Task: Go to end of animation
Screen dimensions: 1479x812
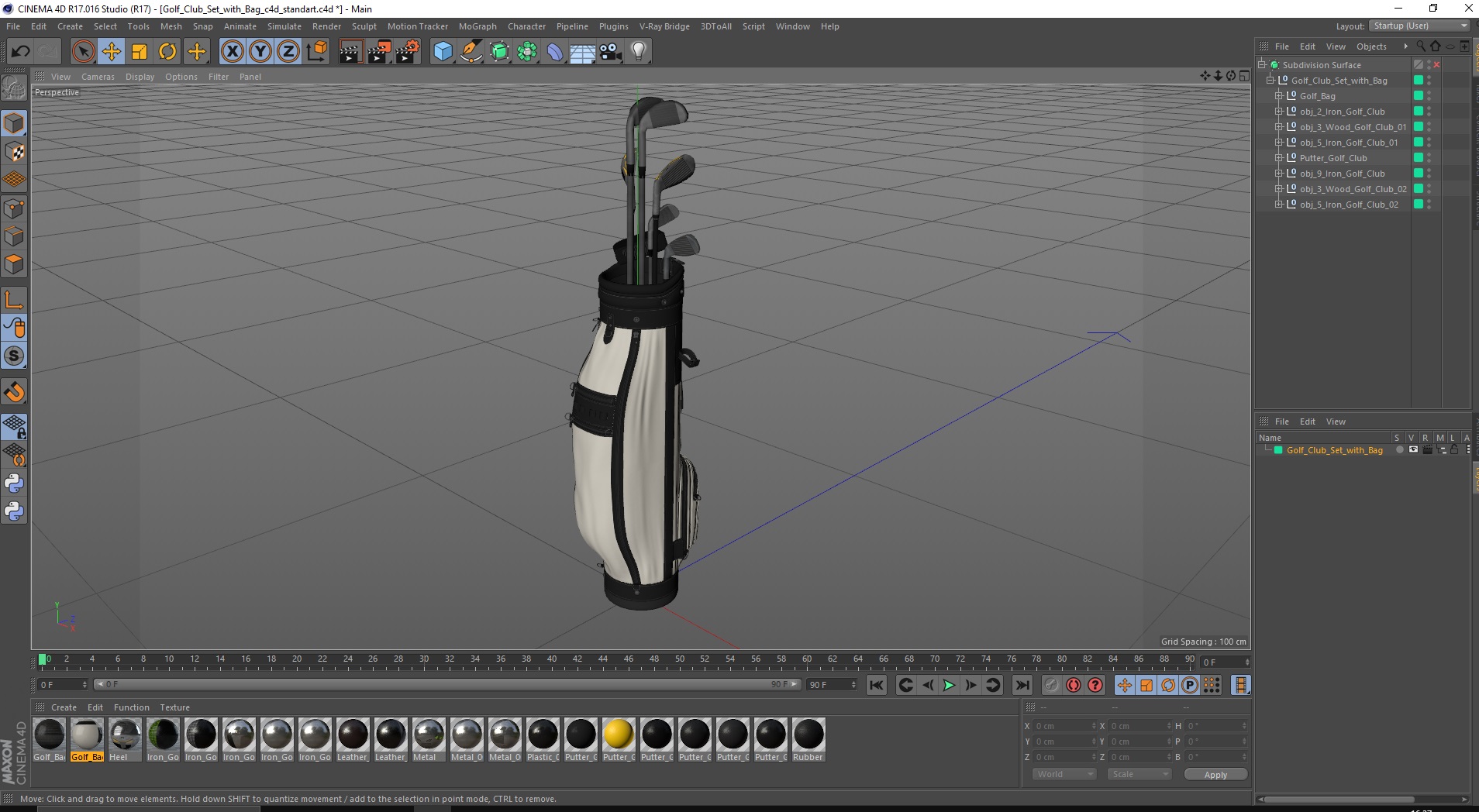Action: (x=1022, y=685)
